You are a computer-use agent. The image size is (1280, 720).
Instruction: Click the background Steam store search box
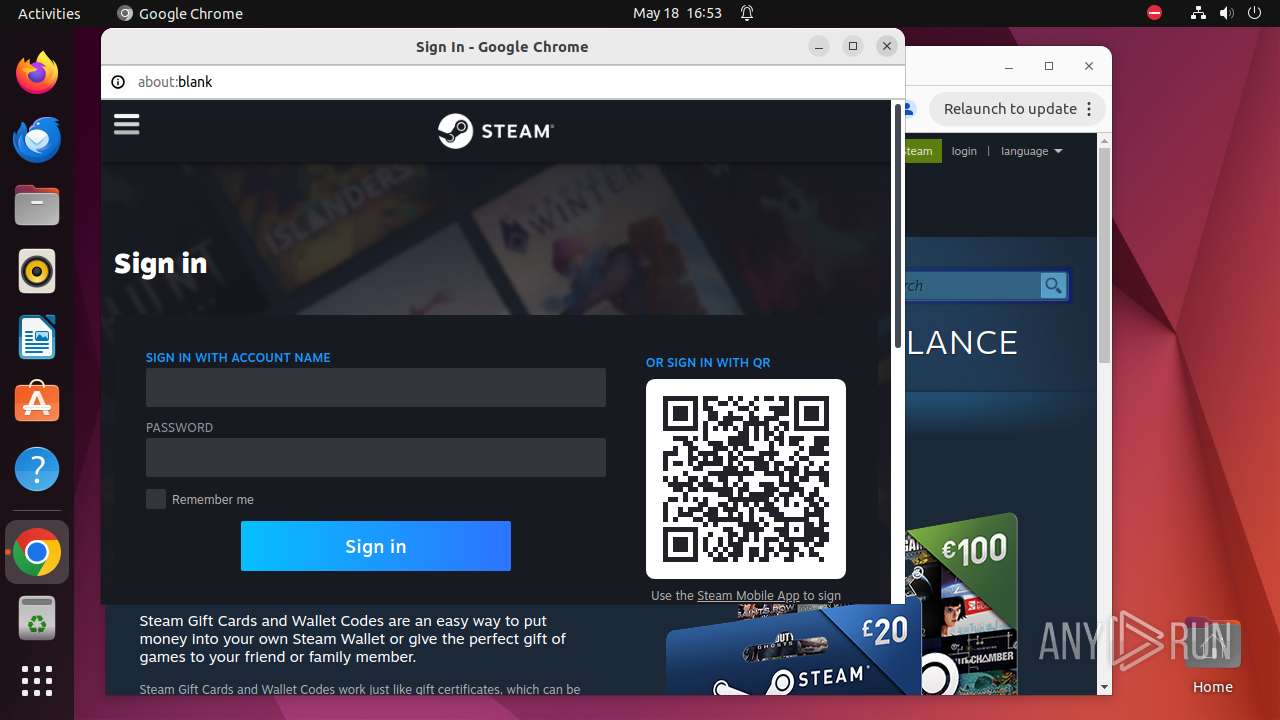coord(972,286)
